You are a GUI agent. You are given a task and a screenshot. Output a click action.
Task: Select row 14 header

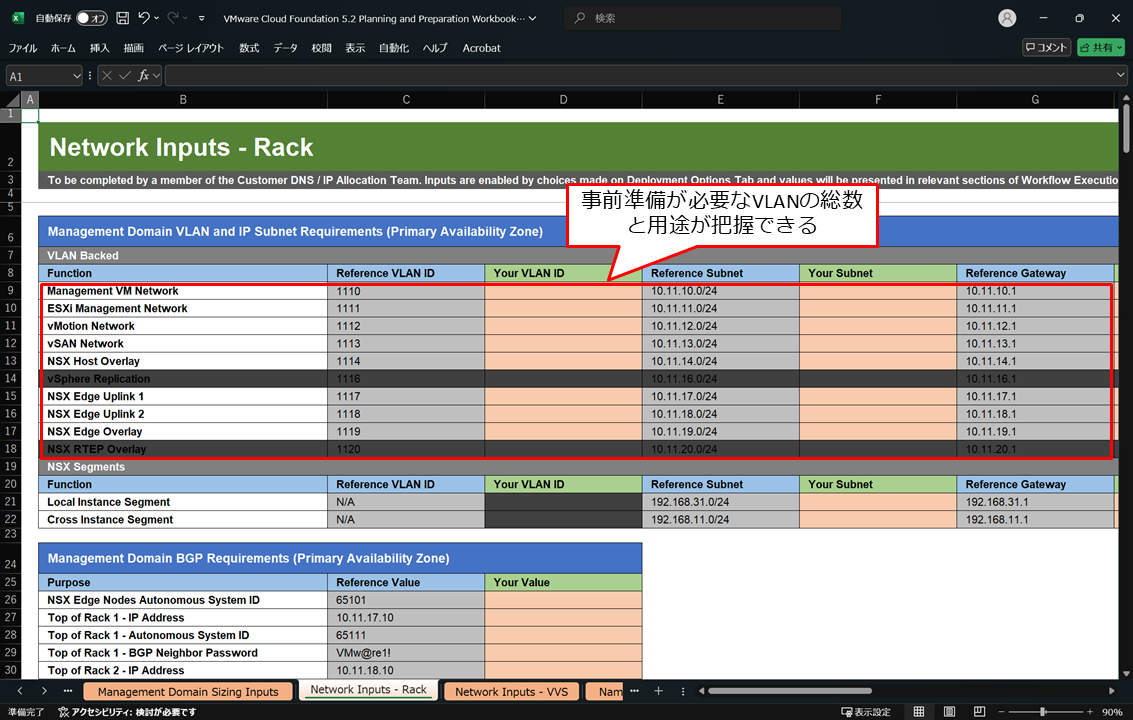[10, 378]
